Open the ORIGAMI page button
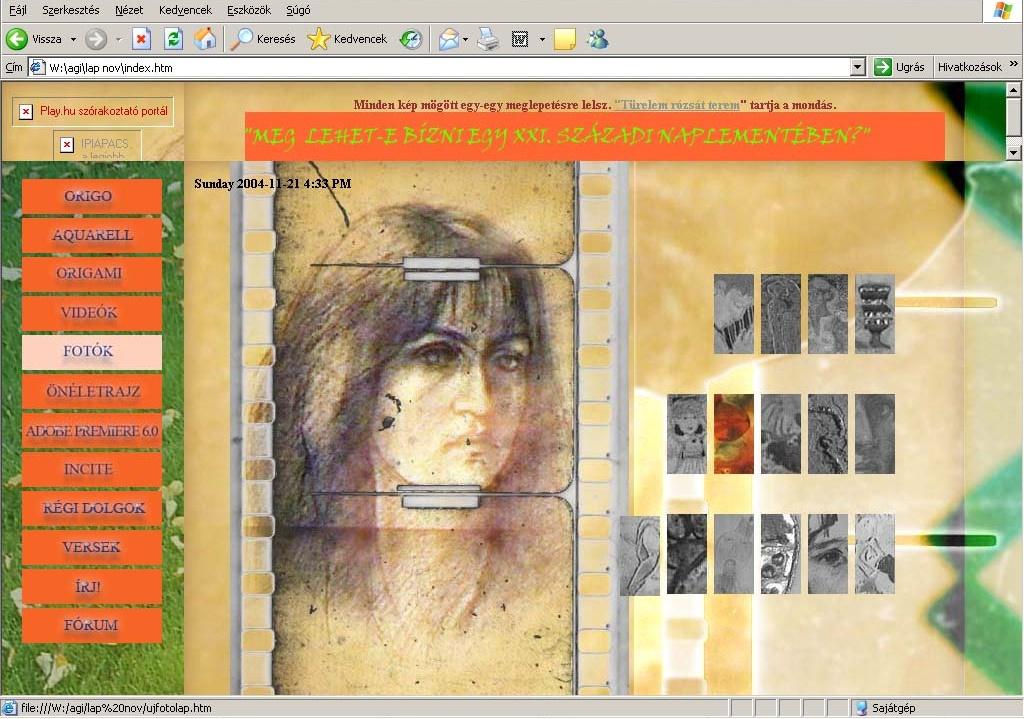1024x719 pixels. (92, 274)
